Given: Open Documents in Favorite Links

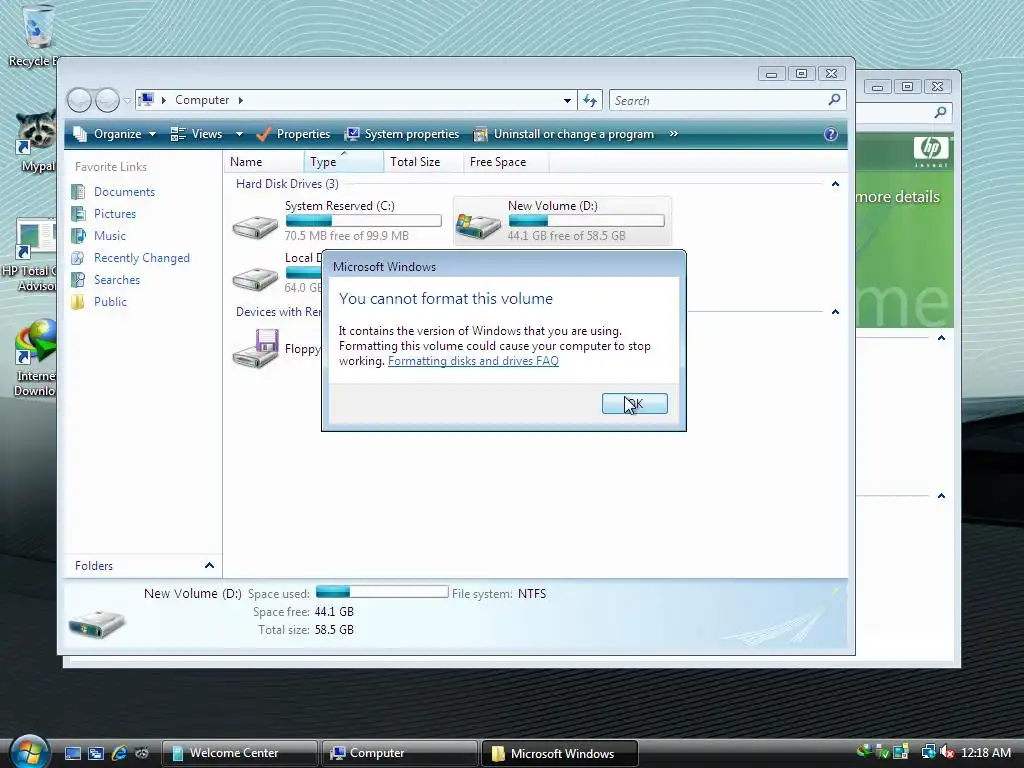Looking at the screenshot, I should click(124, 192).
